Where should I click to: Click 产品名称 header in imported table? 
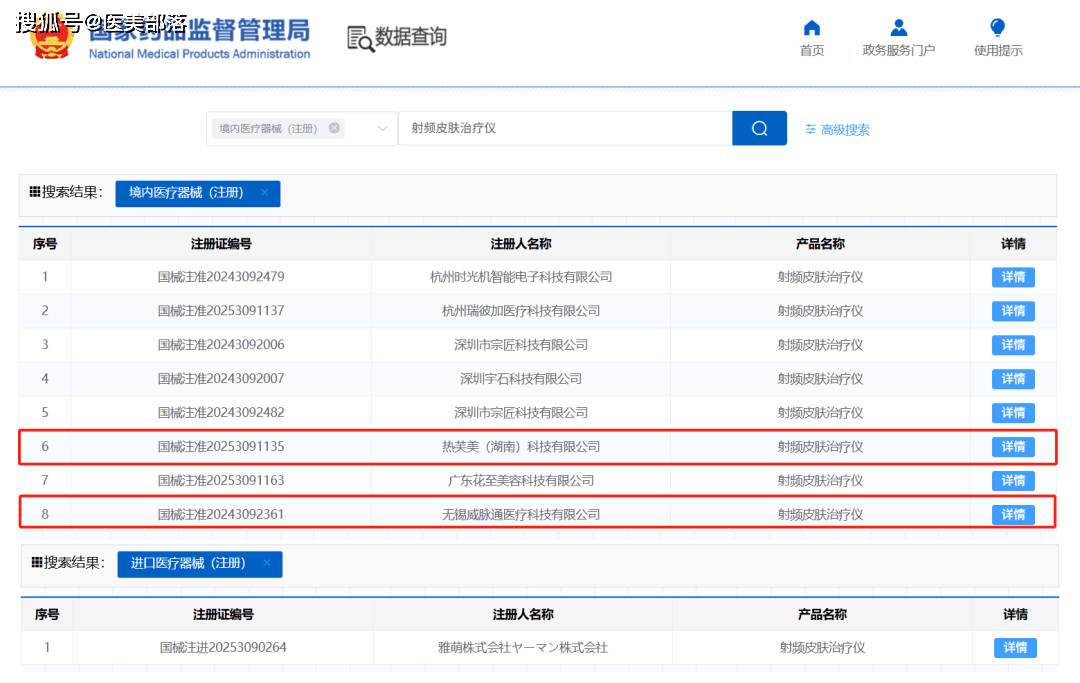coord(822,614)
